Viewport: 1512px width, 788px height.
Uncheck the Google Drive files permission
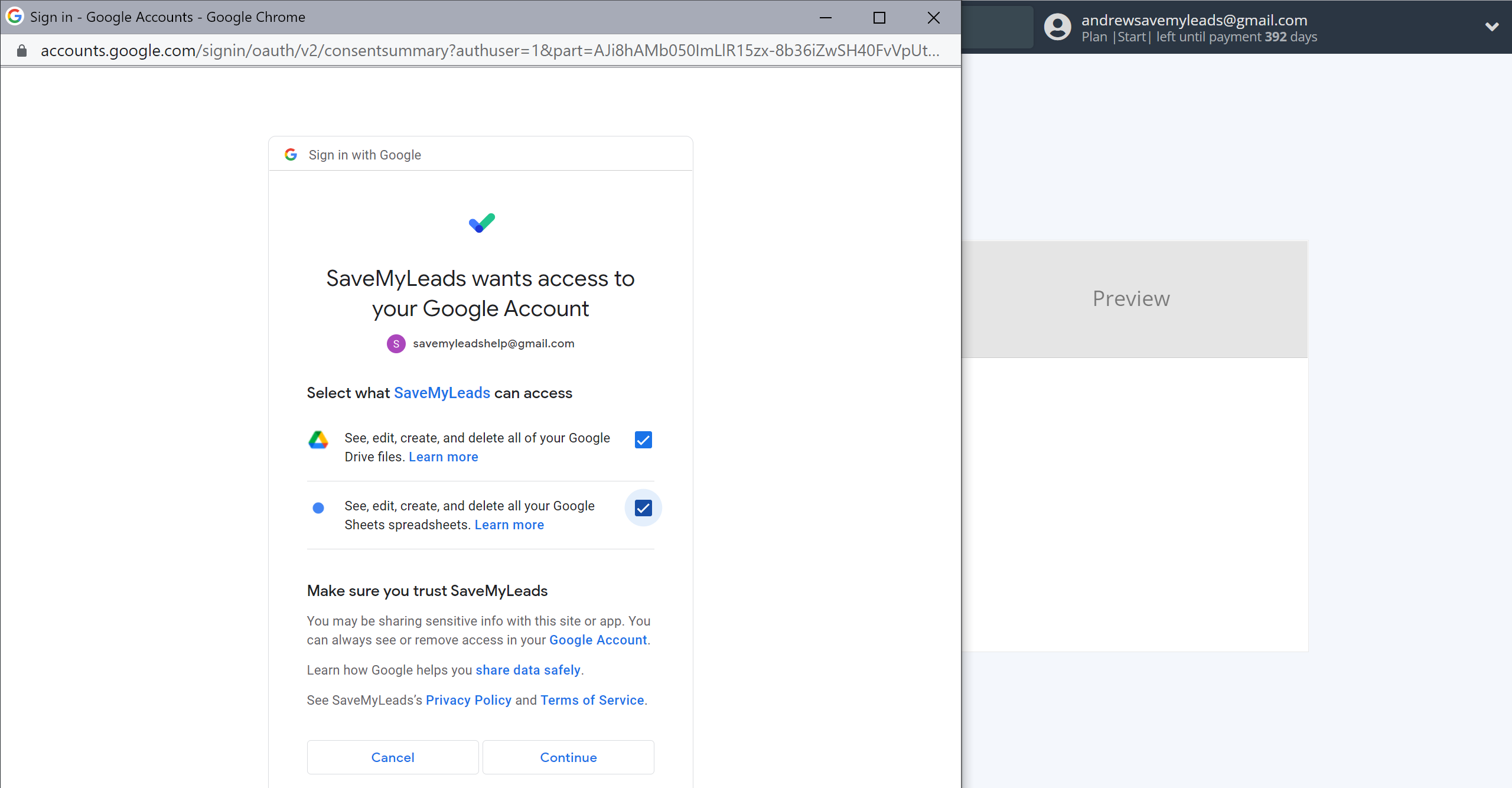coord(643,440)
